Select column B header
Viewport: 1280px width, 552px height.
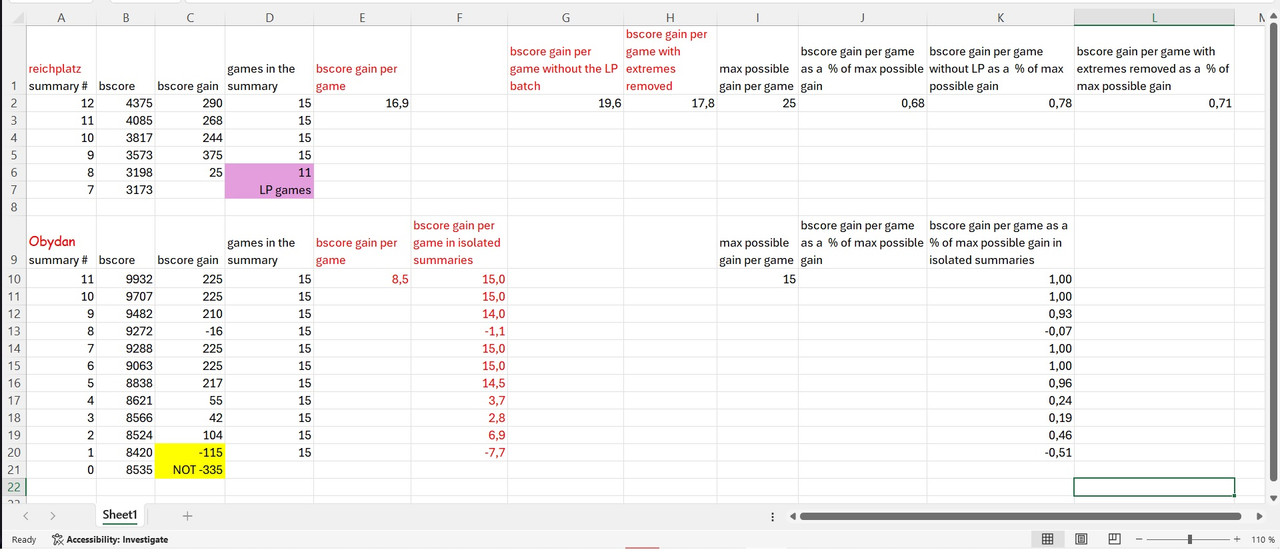tap(125, 17)
